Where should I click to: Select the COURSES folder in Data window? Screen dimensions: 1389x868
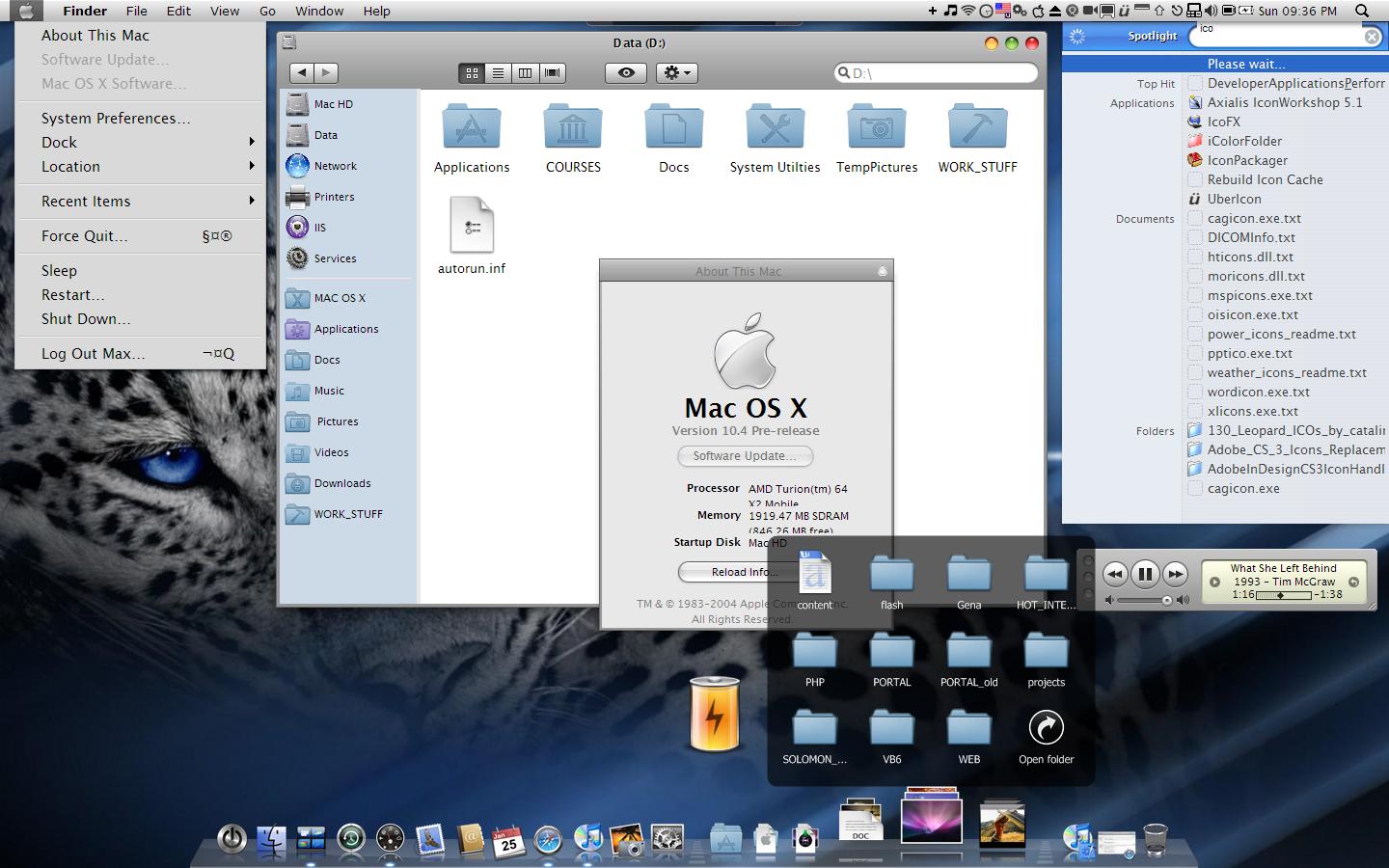[x=573, y=138]
